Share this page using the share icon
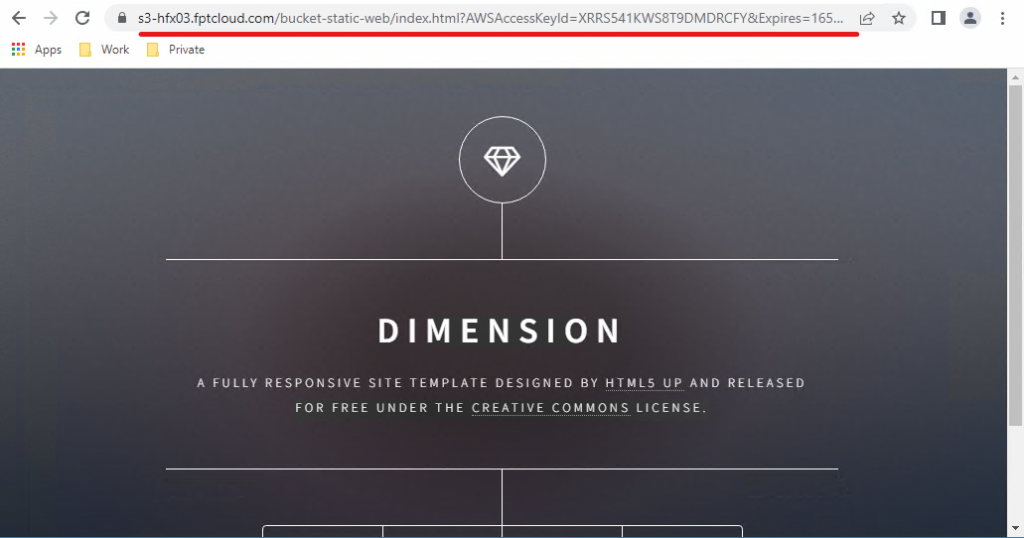Screen dimensions: 1024x538 (867, 18)
